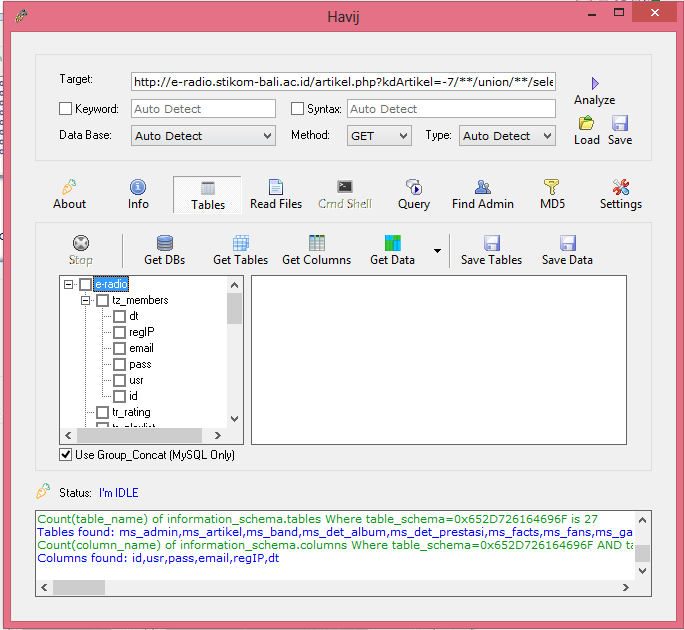This screenshot has width=684, height=630.
Task: Open the Read Files section
Action: (x=276, y=195)
